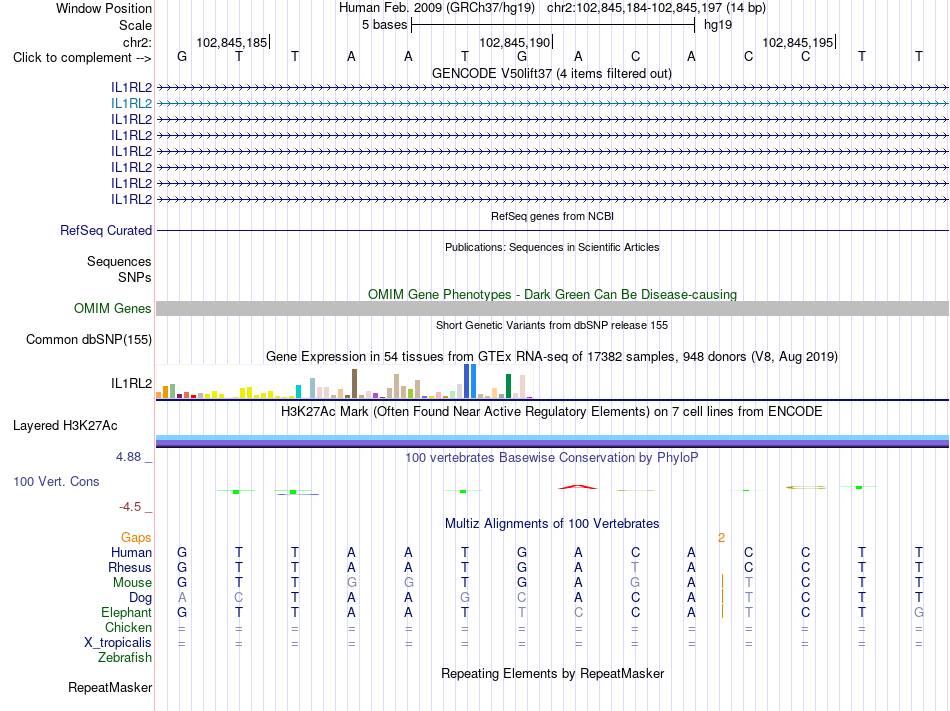Image resolution: width=950 pixels, height=711 pixels.
Task: Click 'Multiz Alignments of 100 Vertebrates' title
Action: (552, 524)
